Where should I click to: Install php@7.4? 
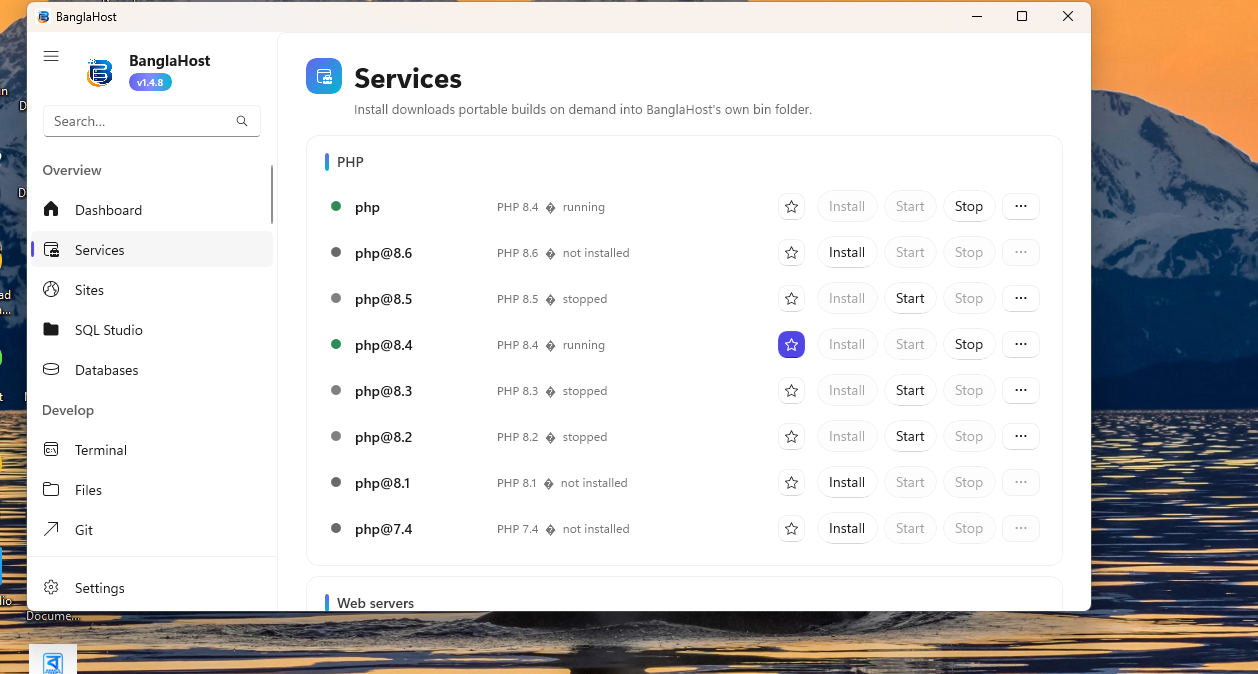coord(847,528)
